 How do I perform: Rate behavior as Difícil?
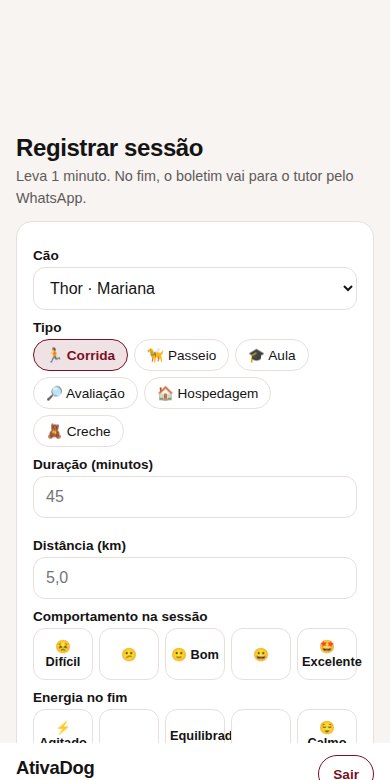pyautogui.click(x=63, y=654)
